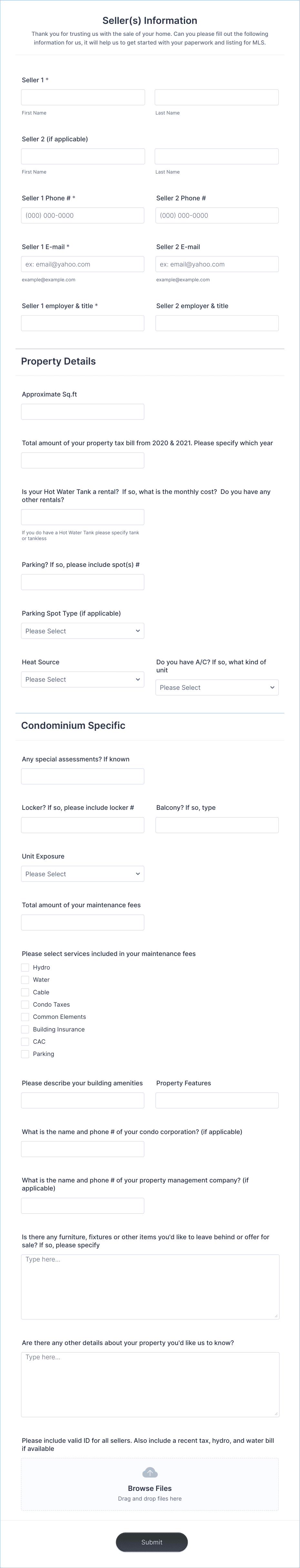
Task: Click the Seller 1 Phone # field
Action: tap(83, 216)
